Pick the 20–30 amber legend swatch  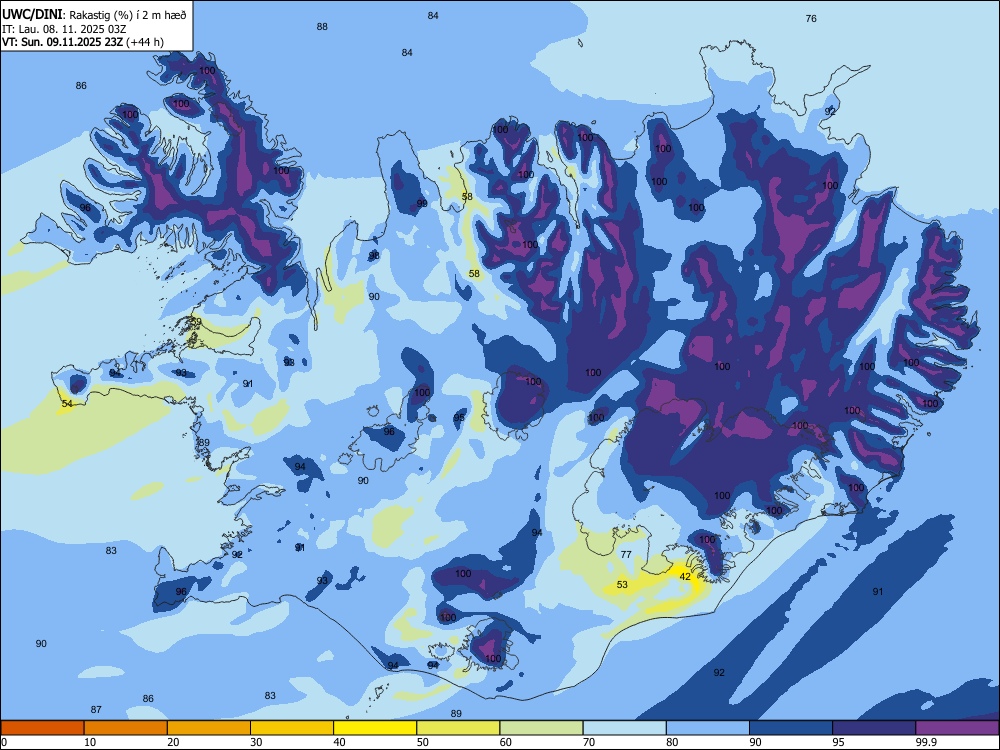209,728
